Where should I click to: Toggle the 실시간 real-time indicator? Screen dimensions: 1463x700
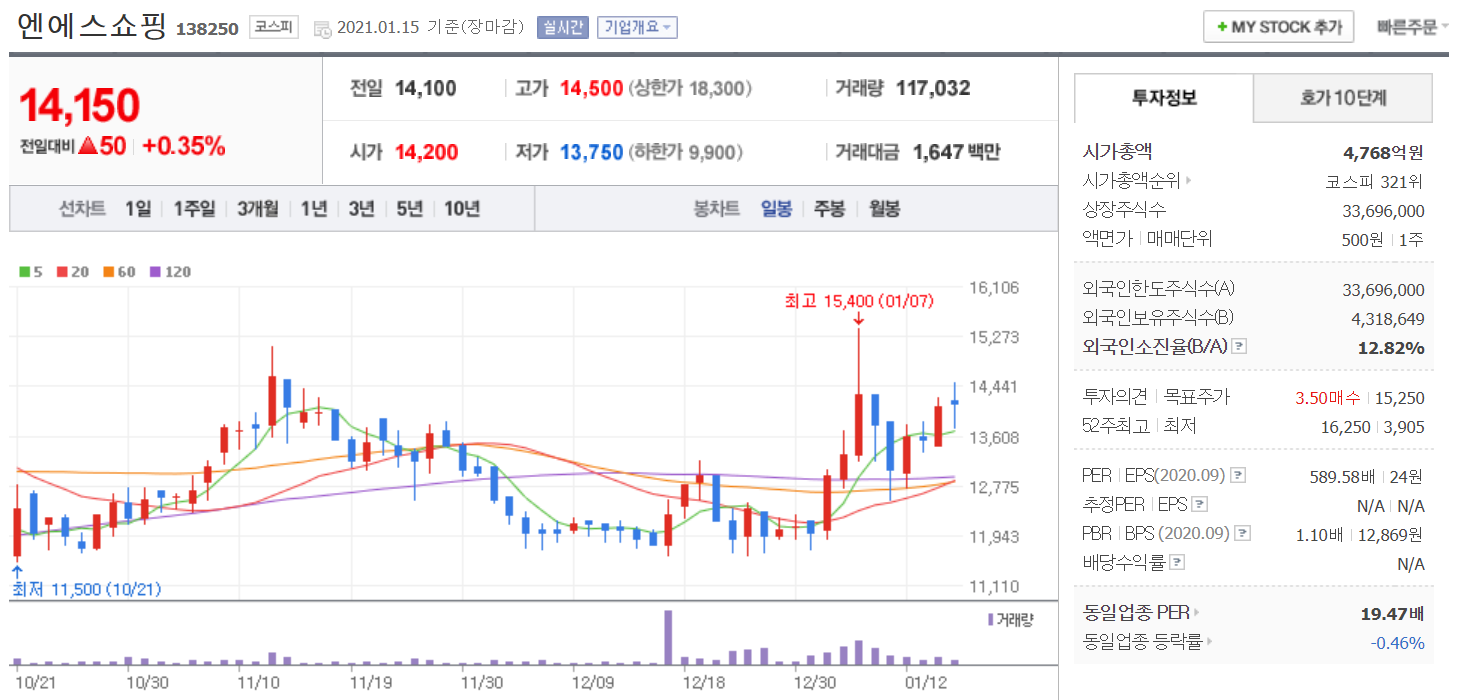562,28
